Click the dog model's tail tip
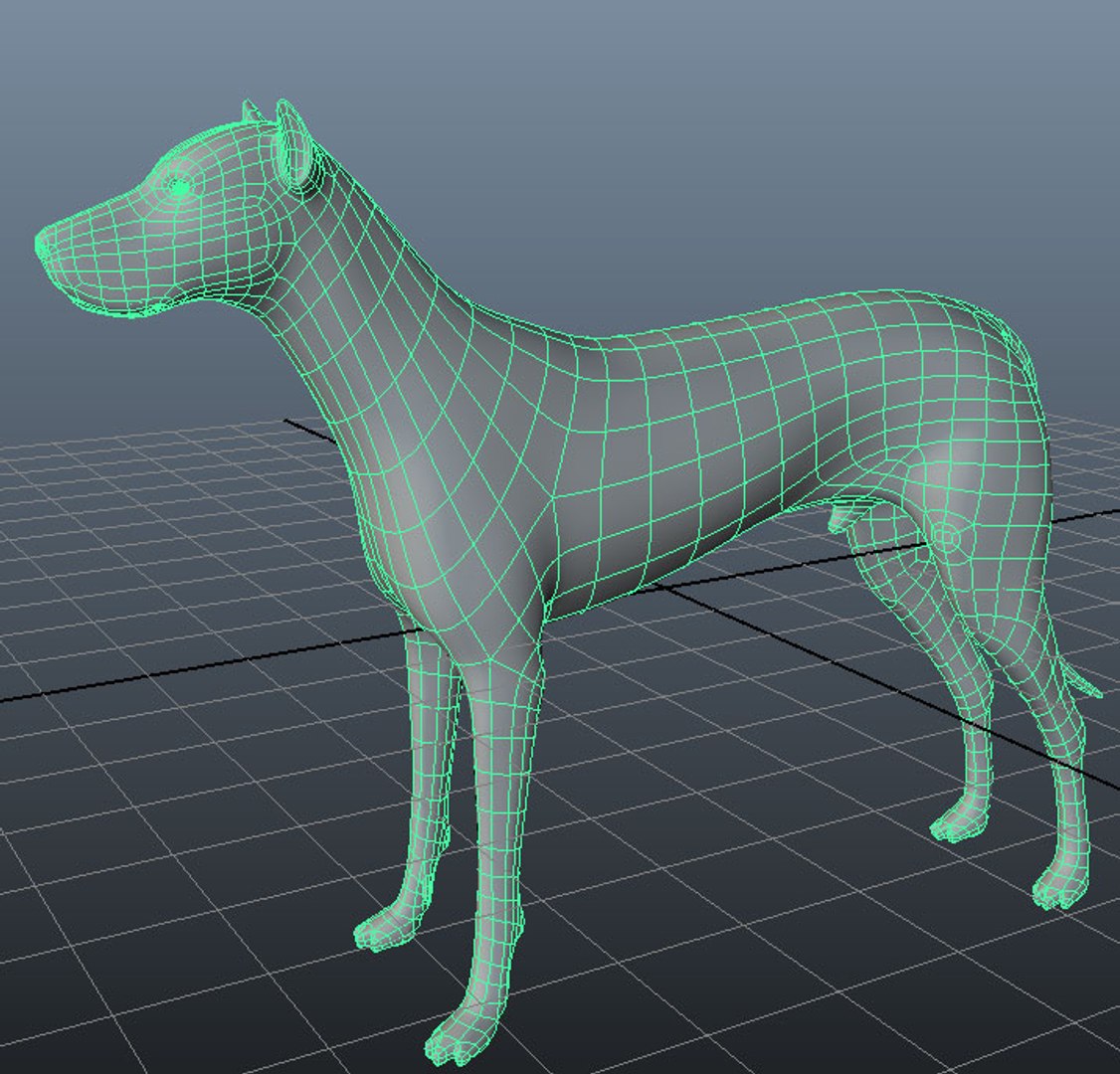Viewport: 1120px width, 1074px height. (1086, 685)
